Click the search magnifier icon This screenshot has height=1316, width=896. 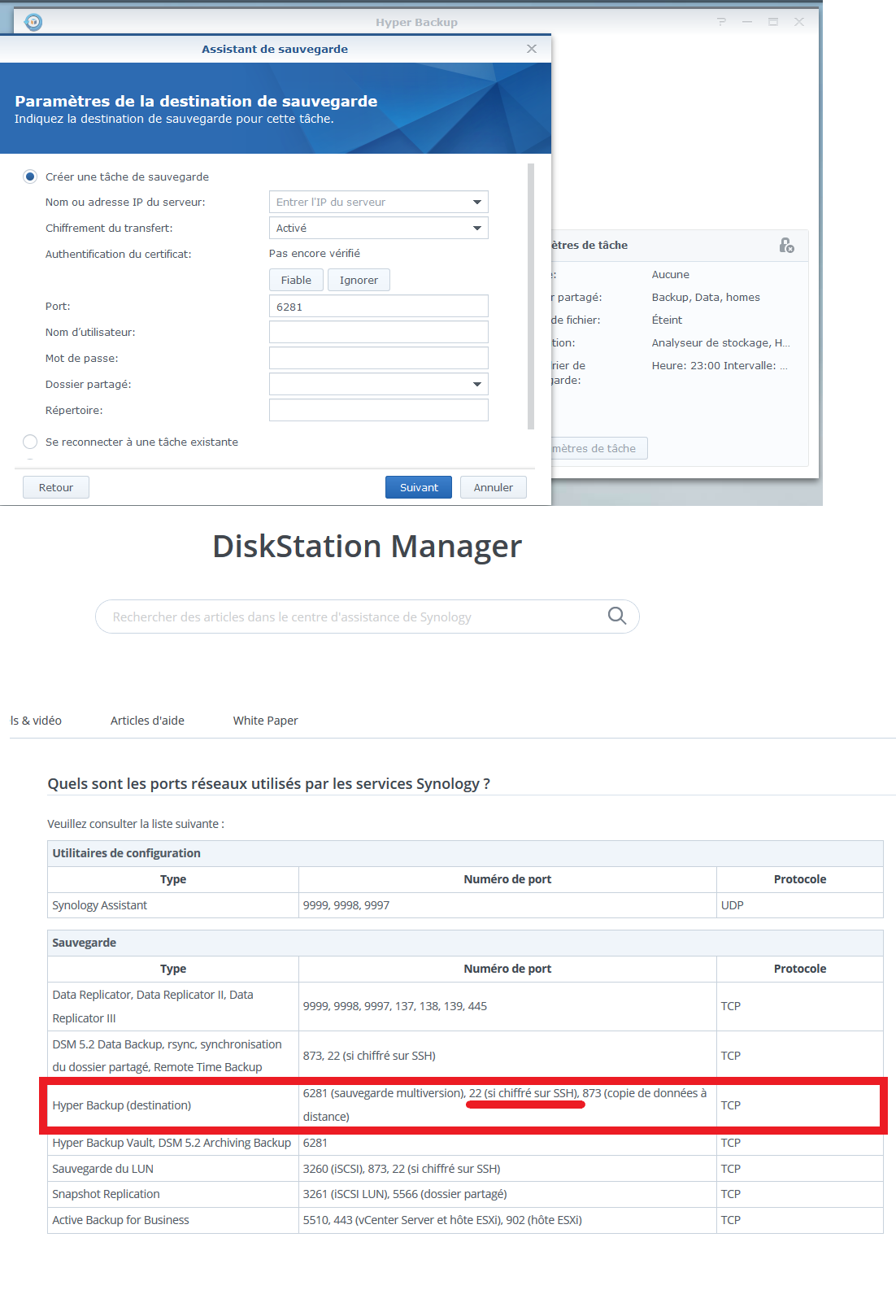pos(617,616)
